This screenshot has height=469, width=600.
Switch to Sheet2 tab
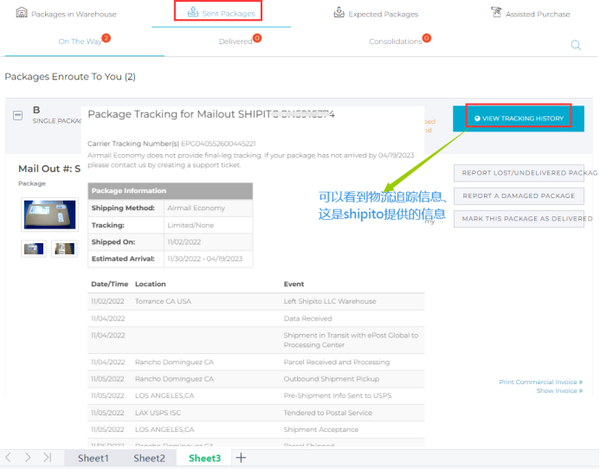(149, 458)
